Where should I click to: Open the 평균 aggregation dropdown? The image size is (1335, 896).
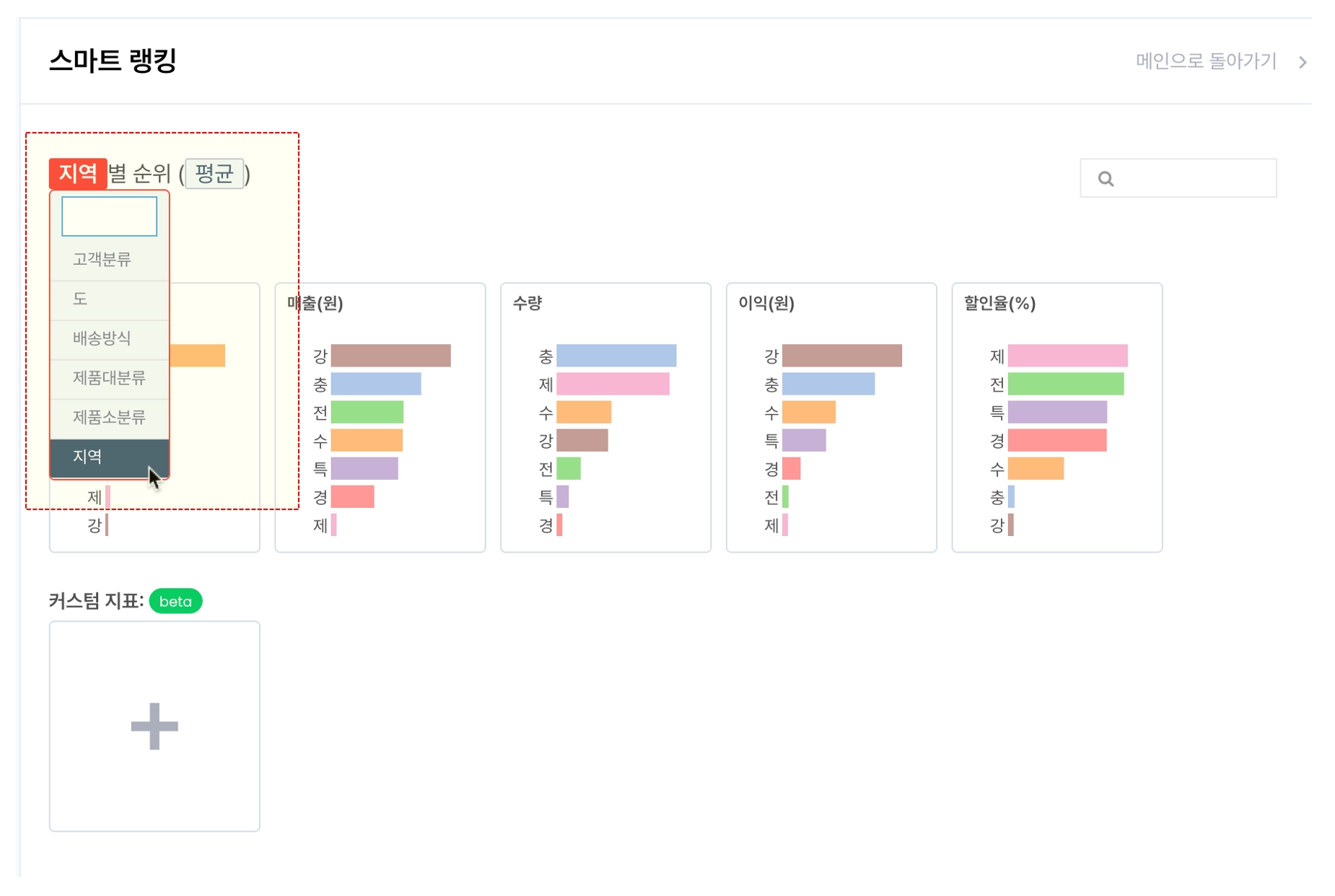pos(214,173)
